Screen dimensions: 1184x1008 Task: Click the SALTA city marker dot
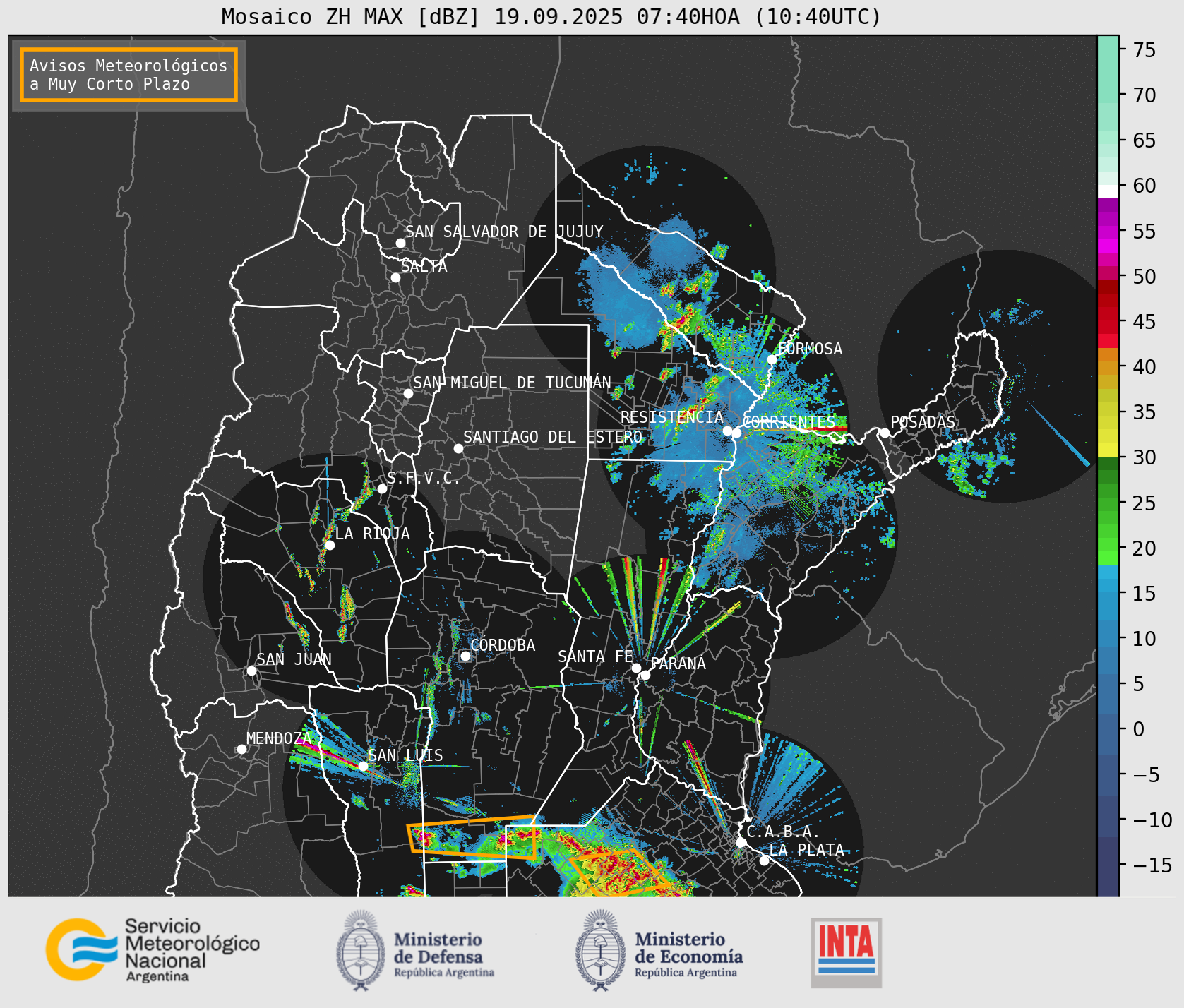[396, 277]
